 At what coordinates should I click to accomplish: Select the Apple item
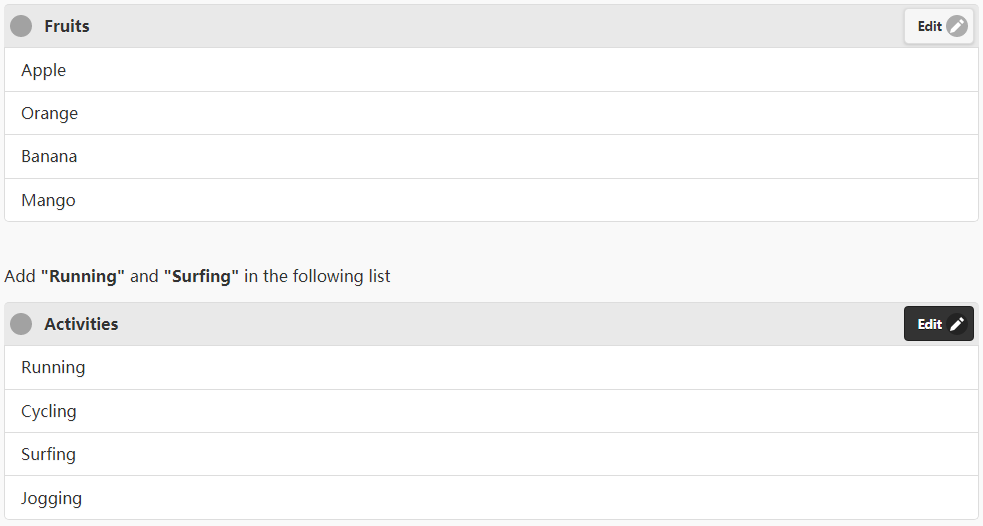(x=492, y=70)
